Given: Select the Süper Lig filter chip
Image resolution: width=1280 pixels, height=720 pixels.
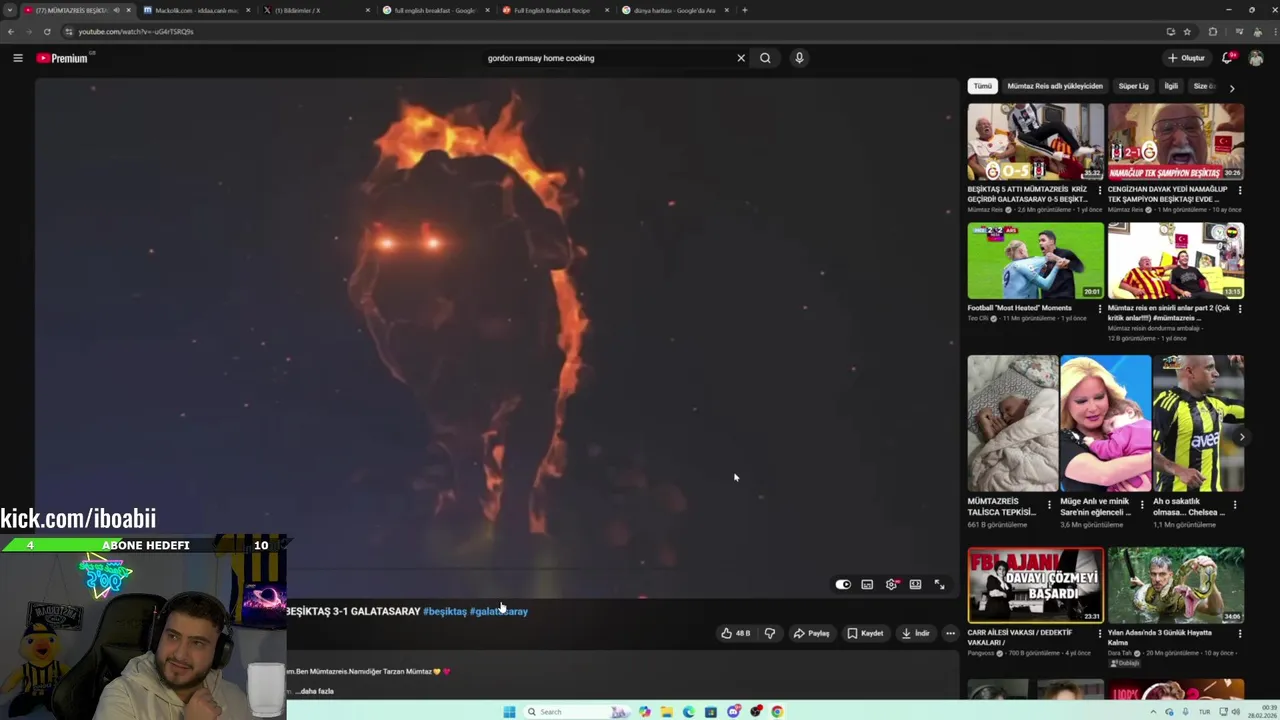Looking at the screenshot, I should point(1133,86).
